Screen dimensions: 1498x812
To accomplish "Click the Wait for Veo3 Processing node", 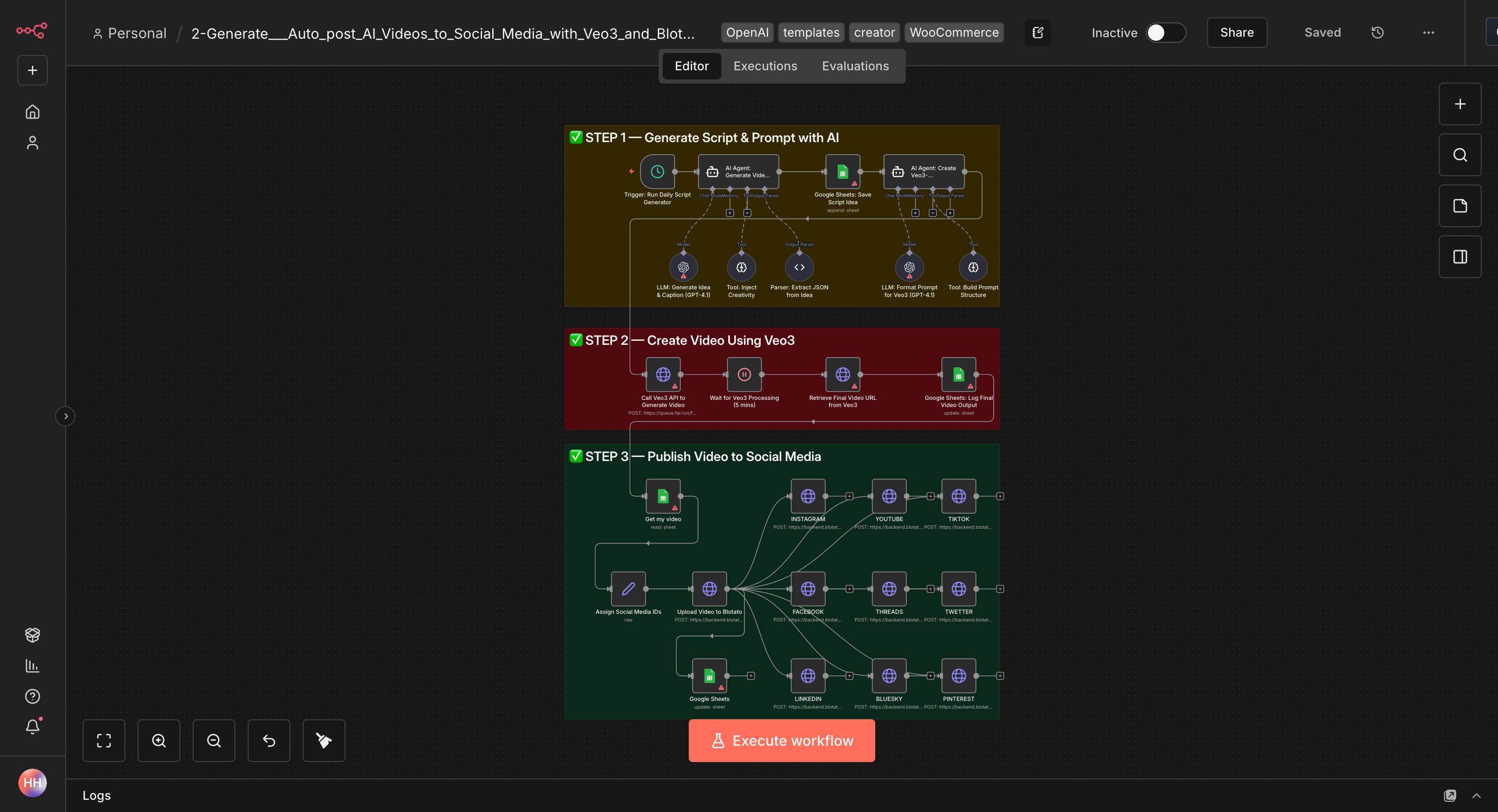I will [x=744, y=375].
